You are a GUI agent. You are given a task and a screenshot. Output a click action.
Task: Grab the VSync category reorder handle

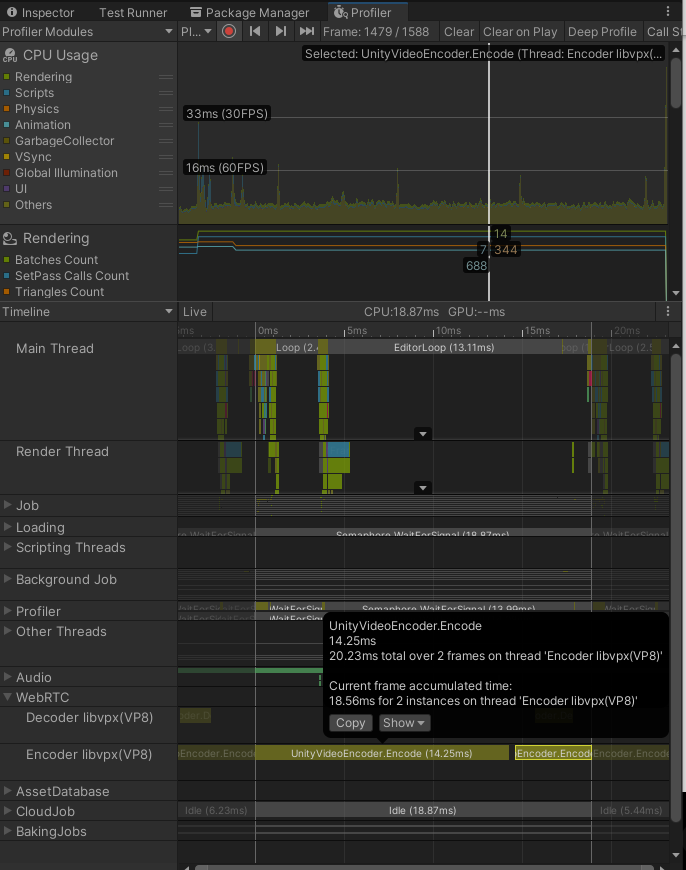[166, 157]
